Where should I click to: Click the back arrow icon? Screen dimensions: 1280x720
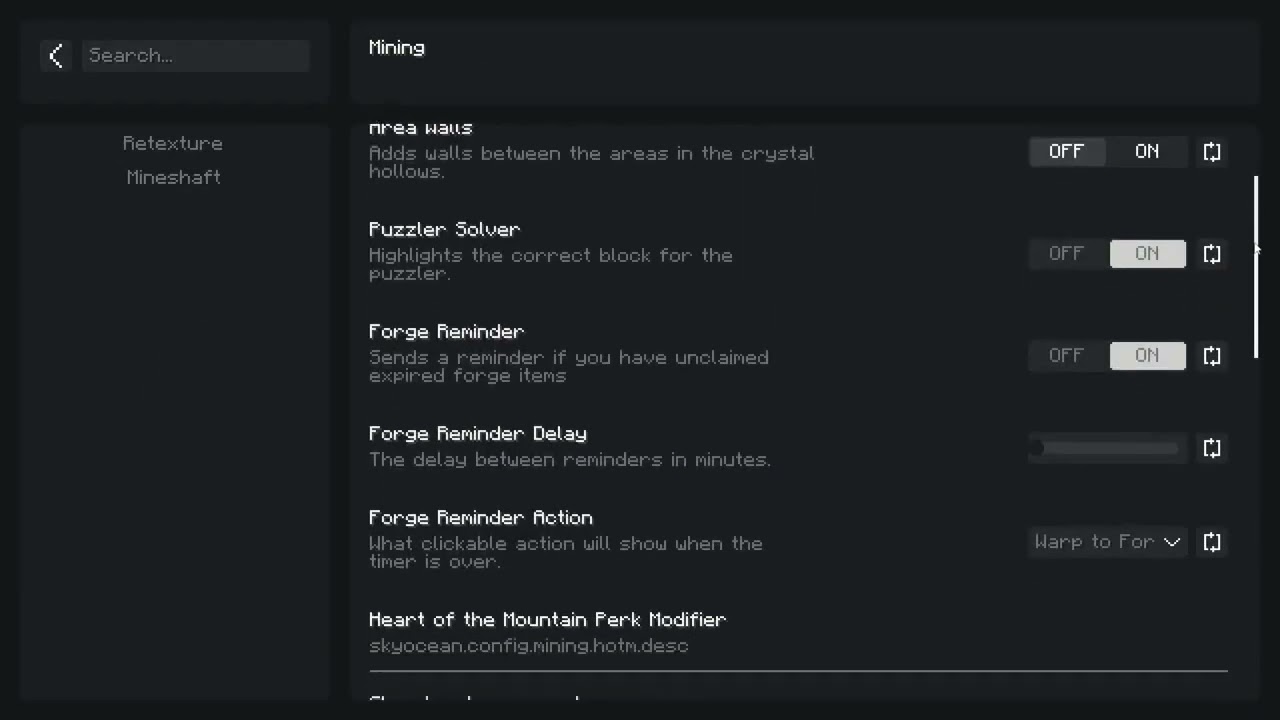(56, 56)
